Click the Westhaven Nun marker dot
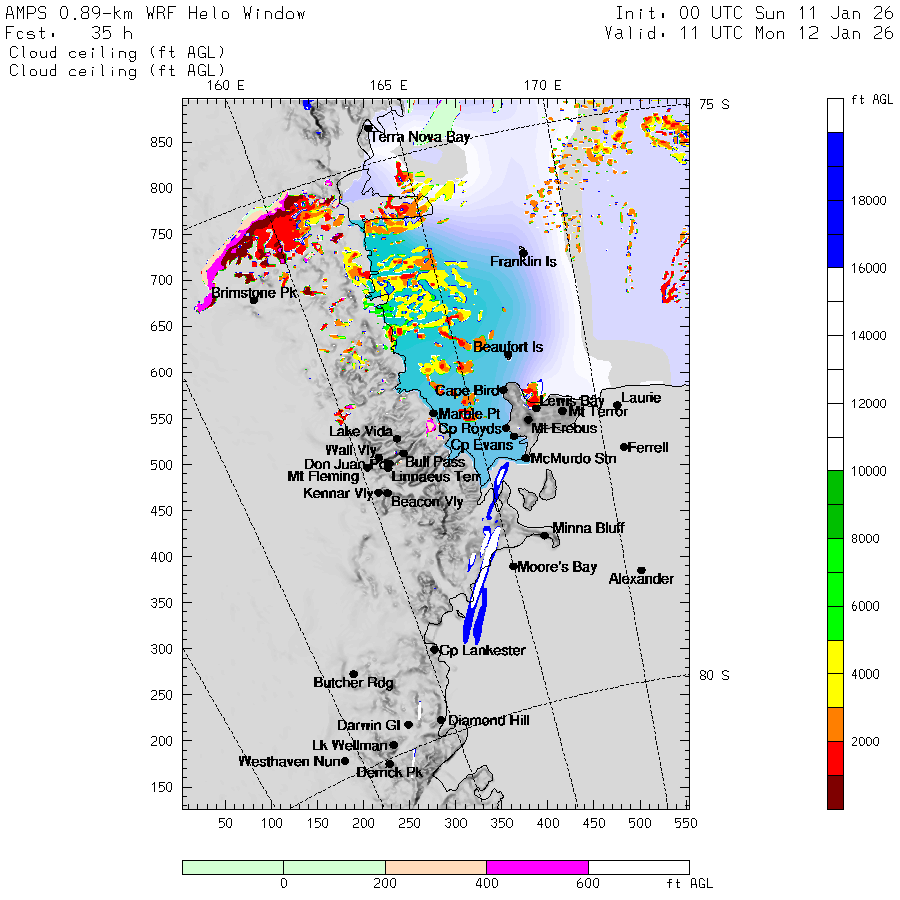 point(345,761)
